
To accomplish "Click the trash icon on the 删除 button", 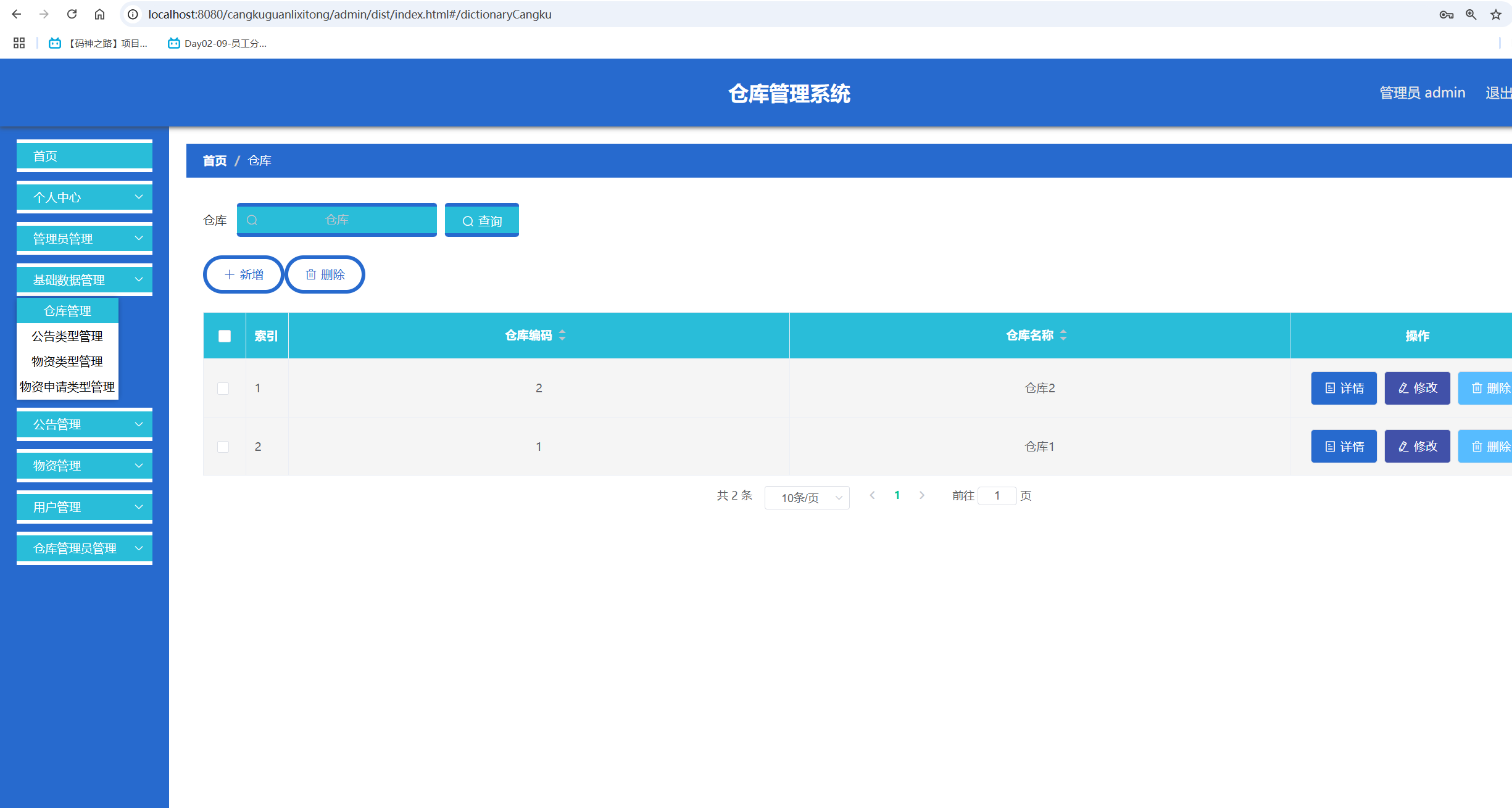I will coord(312,274).
